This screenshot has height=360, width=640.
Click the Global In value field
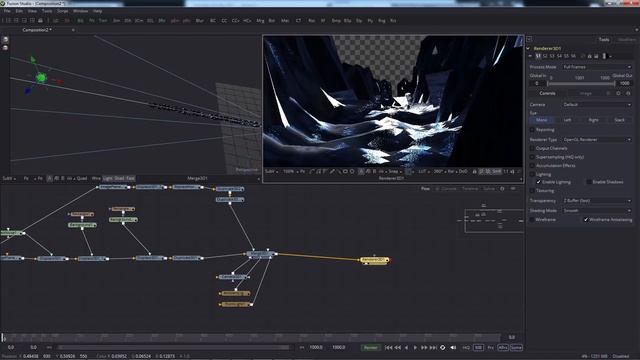coord(537,83)
